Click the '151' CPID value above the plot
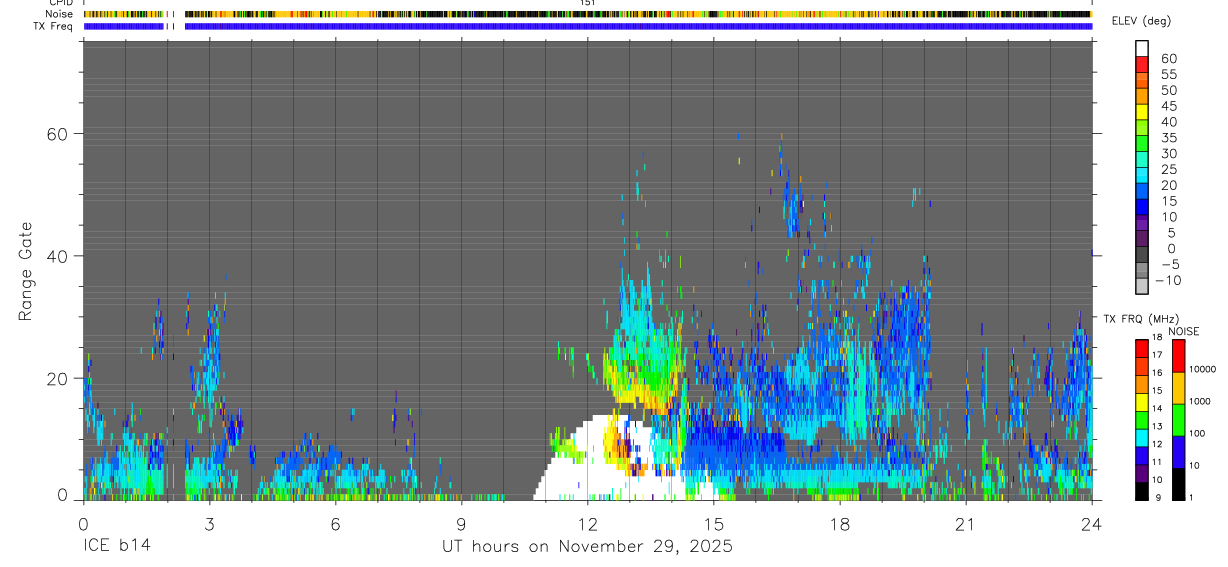 click(588, 4)
